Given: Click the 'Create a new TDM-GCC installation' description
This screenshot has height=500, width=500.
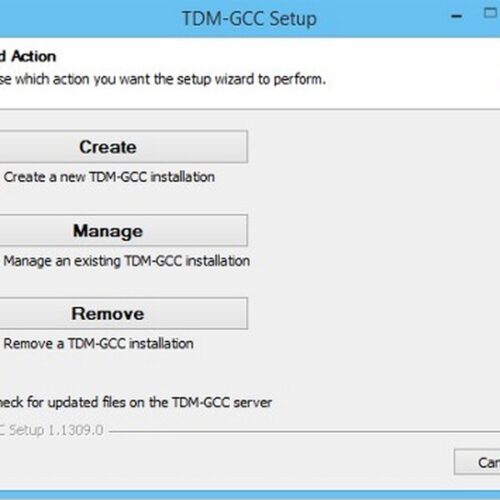Looking at the screenshot, I should tap(109, 177).
